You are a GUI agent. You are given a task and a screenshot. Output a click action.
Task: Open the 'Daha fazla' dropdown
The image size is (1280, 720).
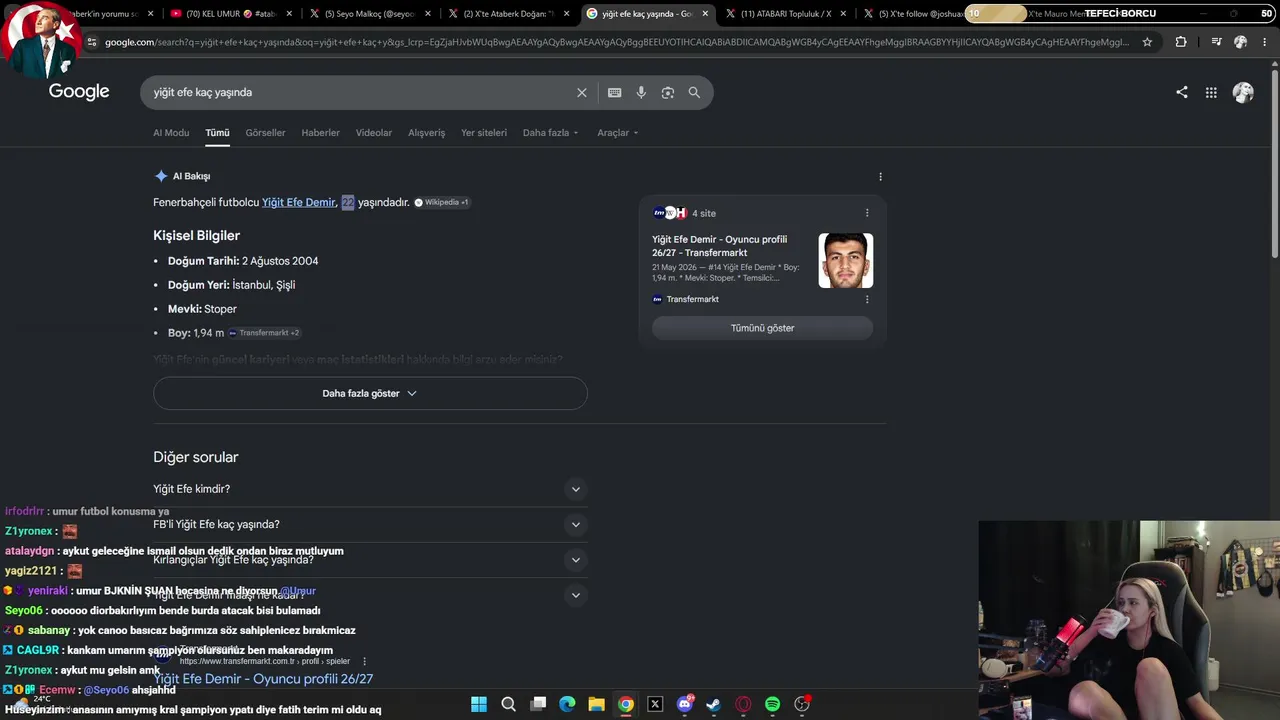550,133
